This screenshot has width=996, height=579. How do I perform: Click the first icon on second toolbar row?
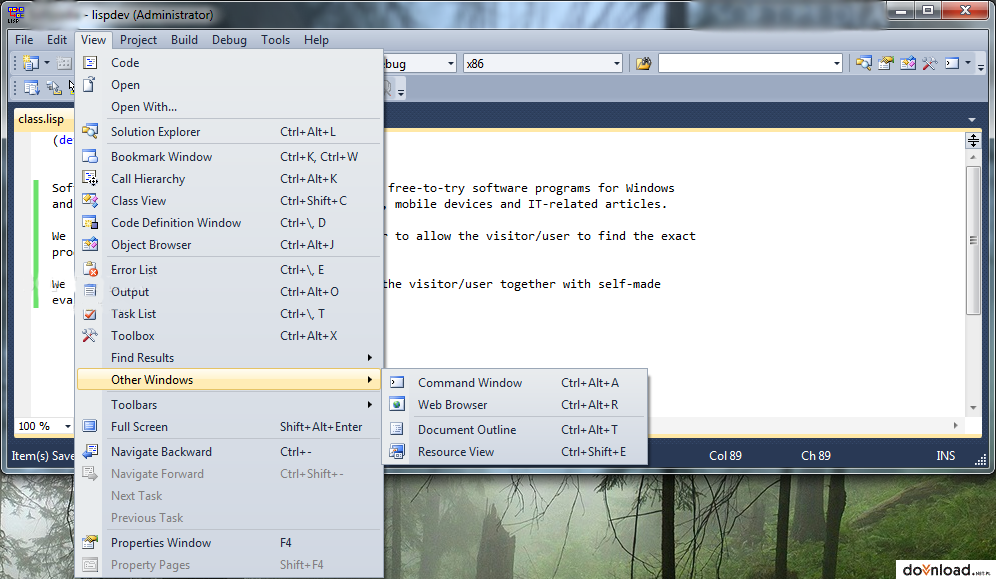[x=31, y=88]
